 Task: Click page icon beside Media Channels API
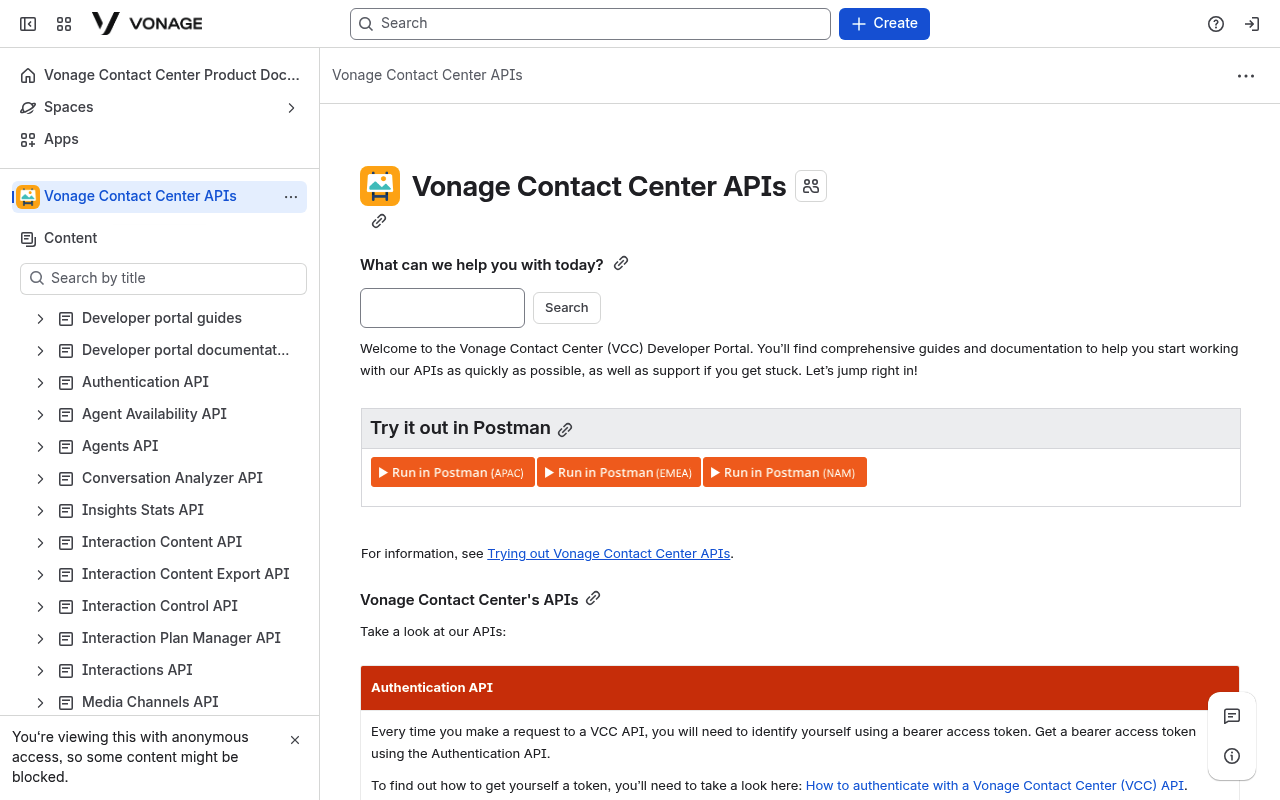pos(66,702)
